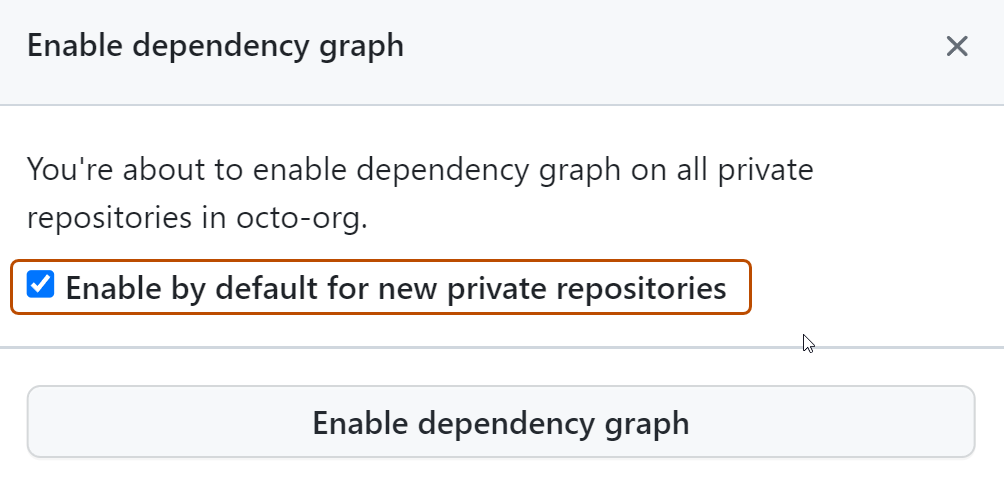Viewport: 1004px width, 478px height.
Task: Dismiss the dialog with the X icon
Action: pyautogui.click(x=957, y=46)
